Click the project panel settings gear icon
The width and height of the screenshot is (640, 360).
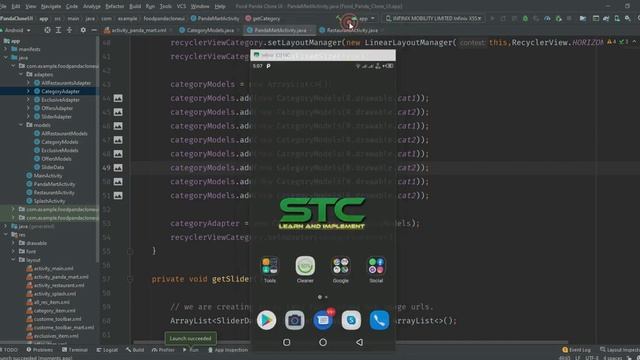(x=83, y=30)
